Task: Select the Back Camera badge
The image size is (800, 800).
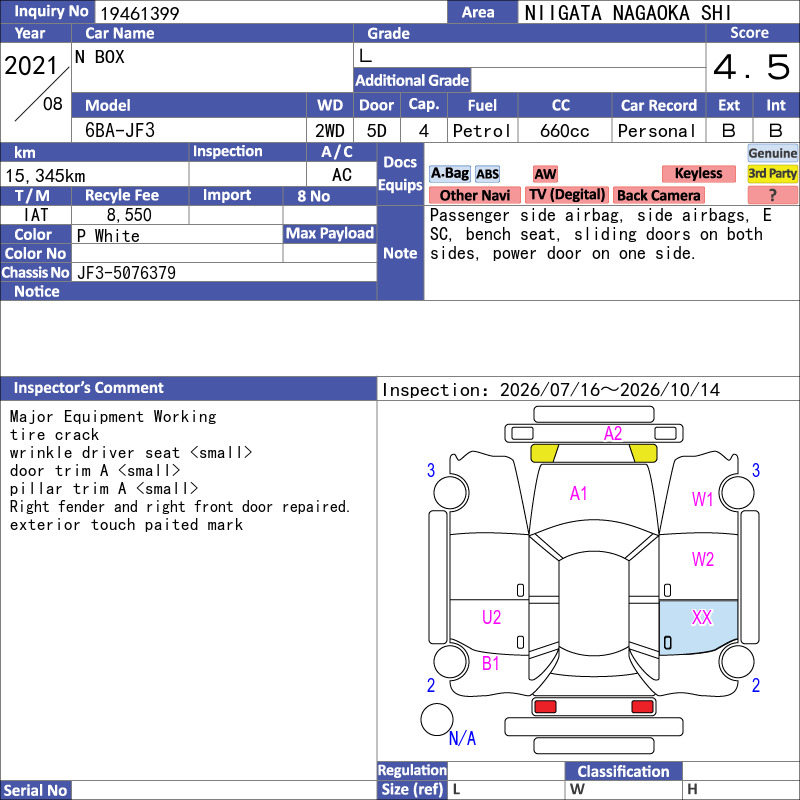Action: [659, 195]
